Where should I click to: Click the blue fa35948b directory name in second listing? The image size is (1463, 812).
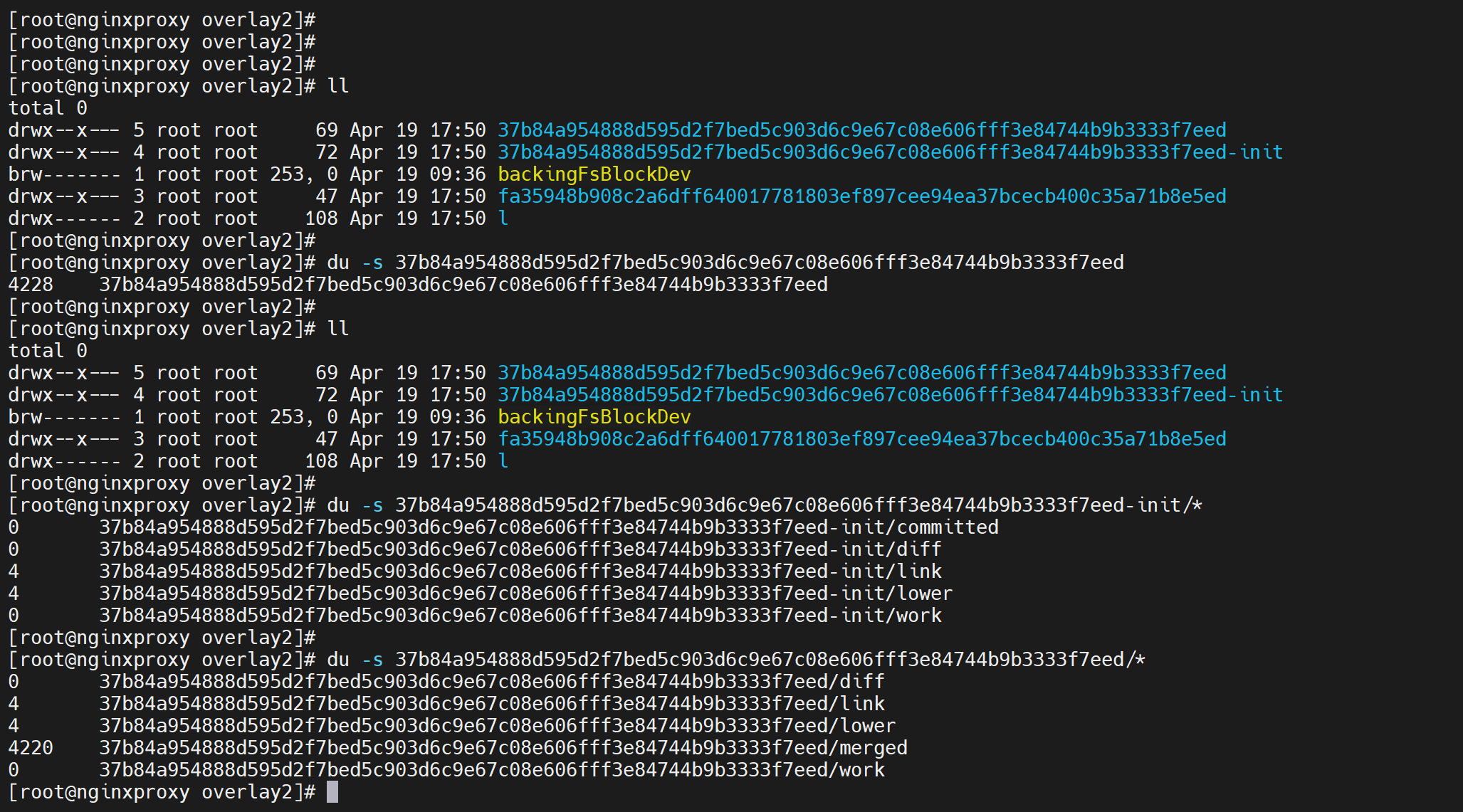861,439
